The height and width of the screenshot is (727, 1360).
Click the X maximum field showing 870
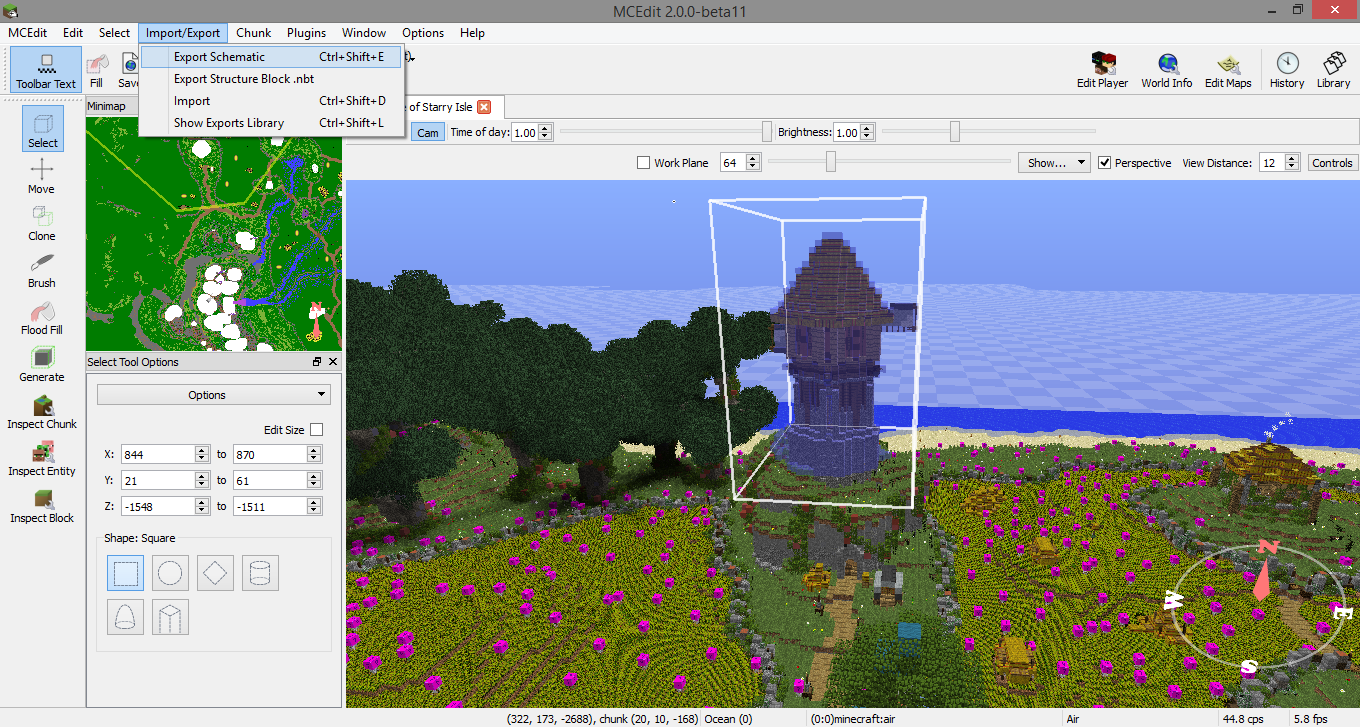[x=270, y=454]
